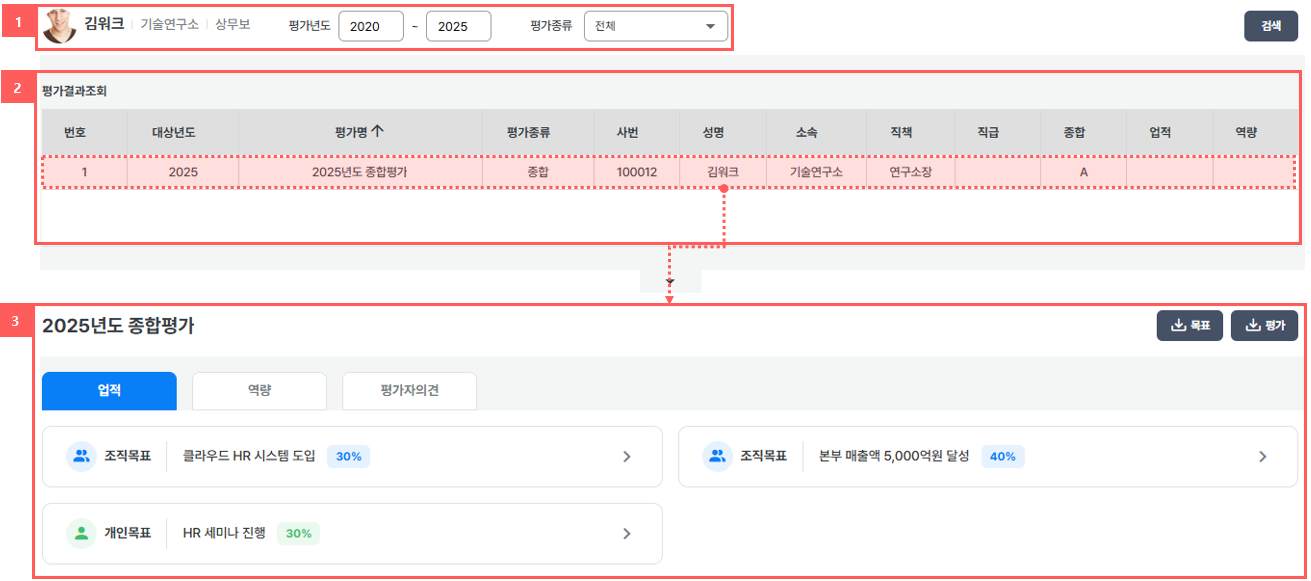
Task: Click the 역량 column header in the table
Action: pyautogui.click(x=1255, y=132)
